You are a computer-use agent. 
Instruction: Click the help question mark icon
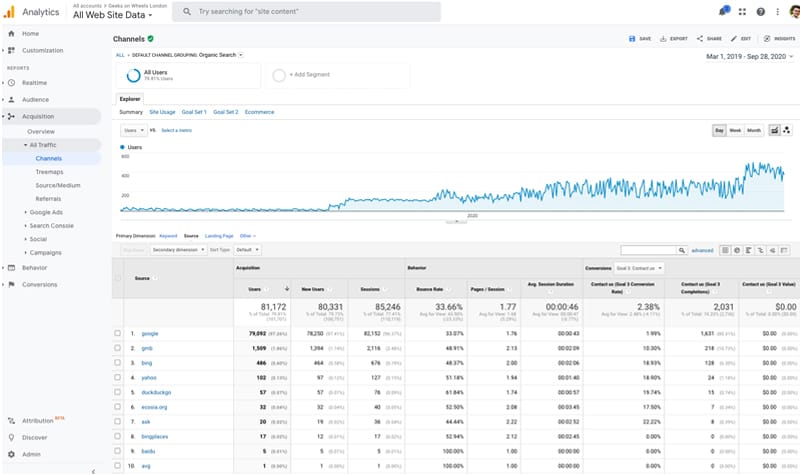click(x=760, y=12)
